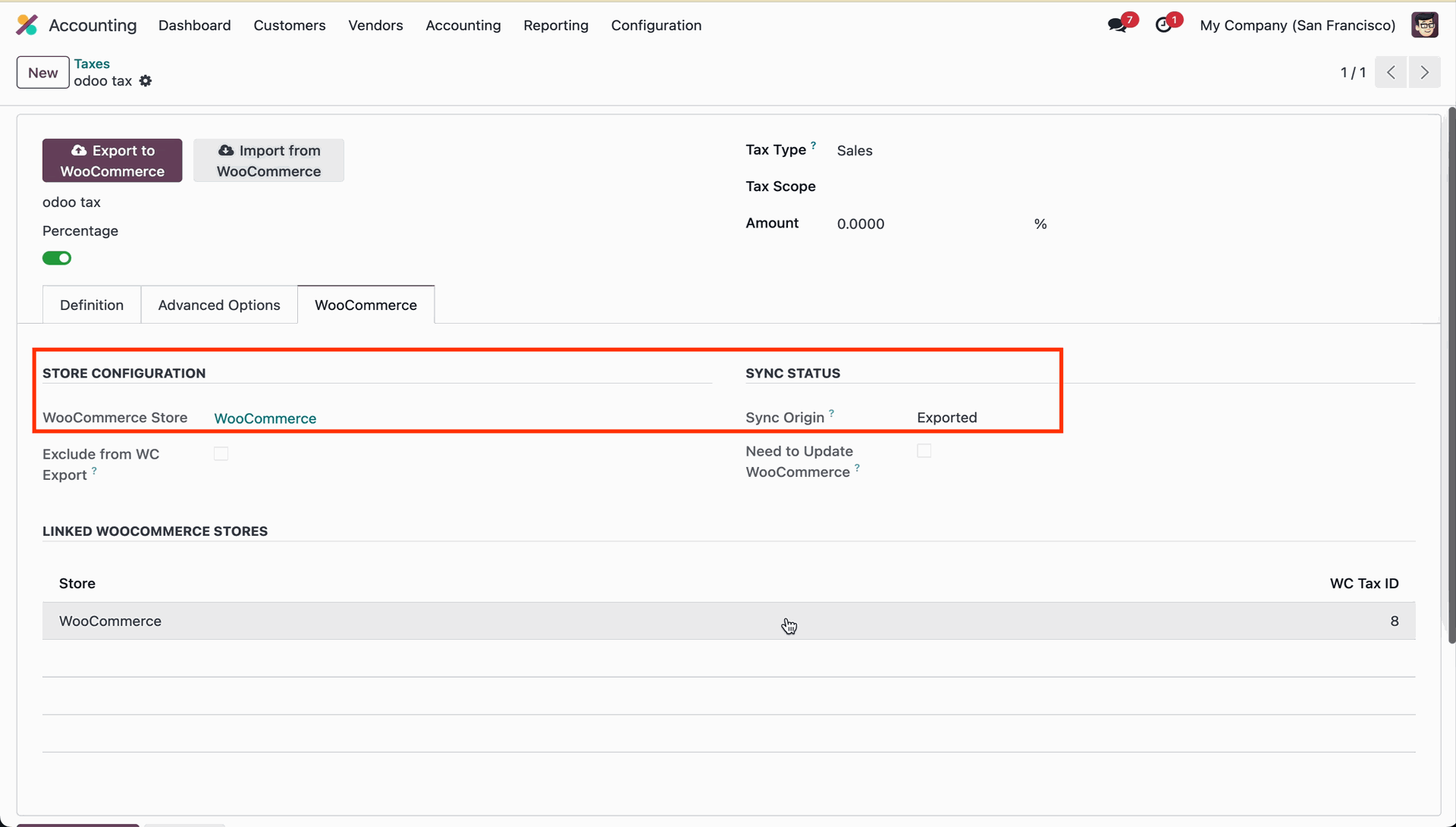Show Need to Update WooCommerce help mark
Image resolution: width=1456 pixels, height=827 pixels.
click(857, 468)
